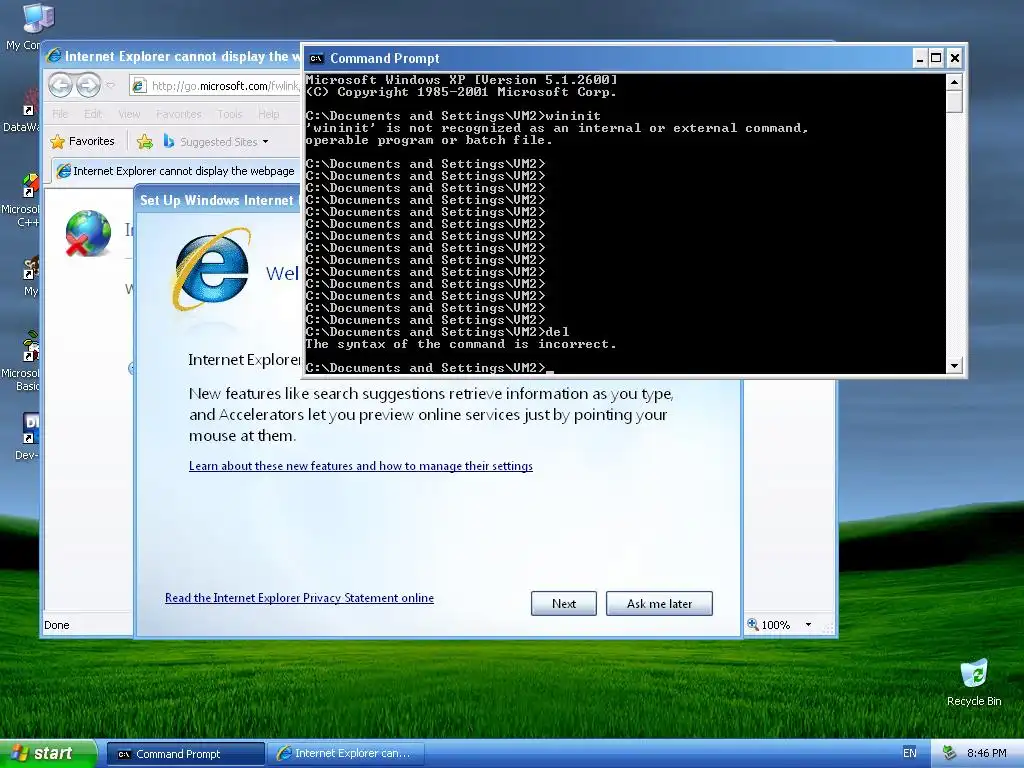Click the 'wininit' command text
This screenshot has width=1024, height=768.
[573, 116]
